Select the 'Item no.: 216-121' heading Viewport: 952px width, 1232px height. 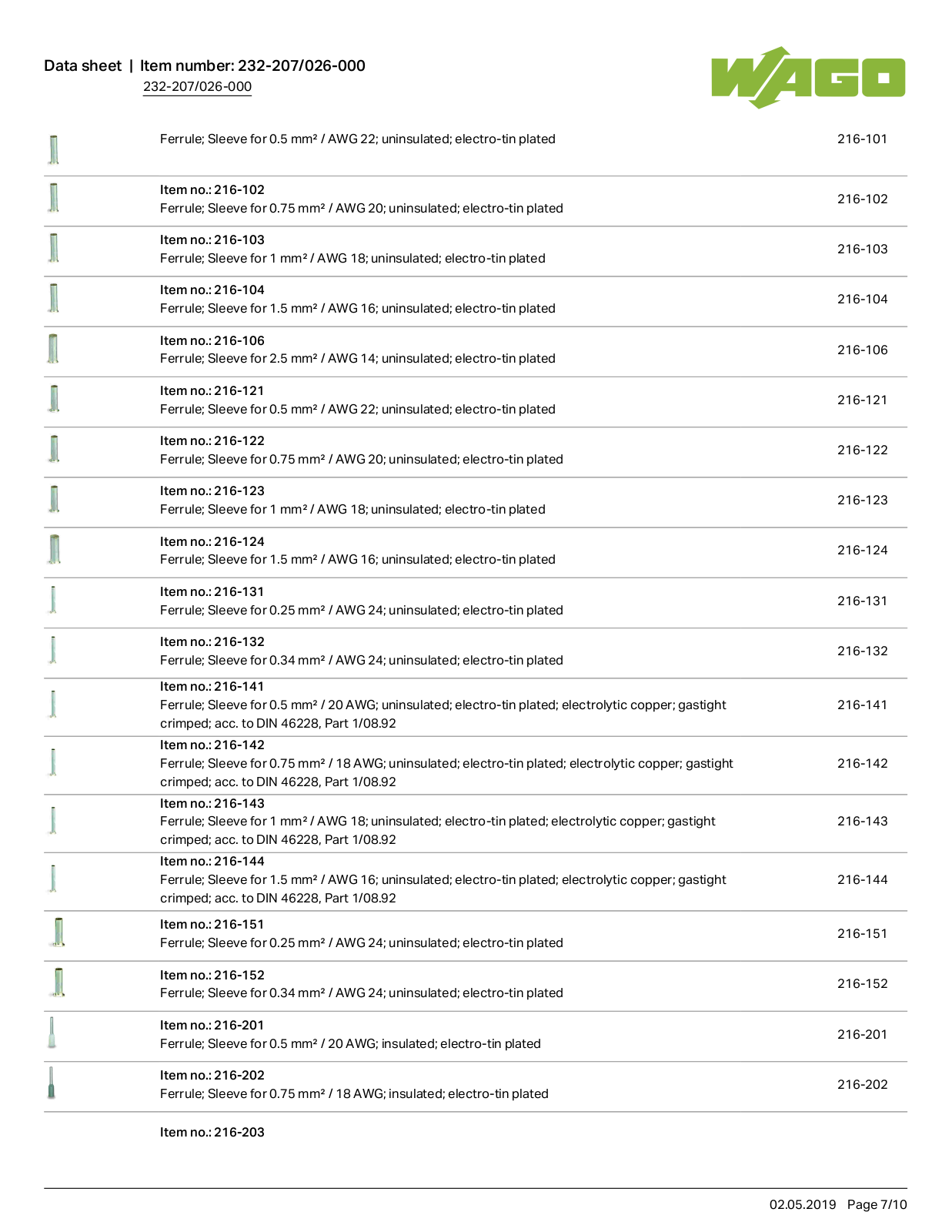coord(212,390)
